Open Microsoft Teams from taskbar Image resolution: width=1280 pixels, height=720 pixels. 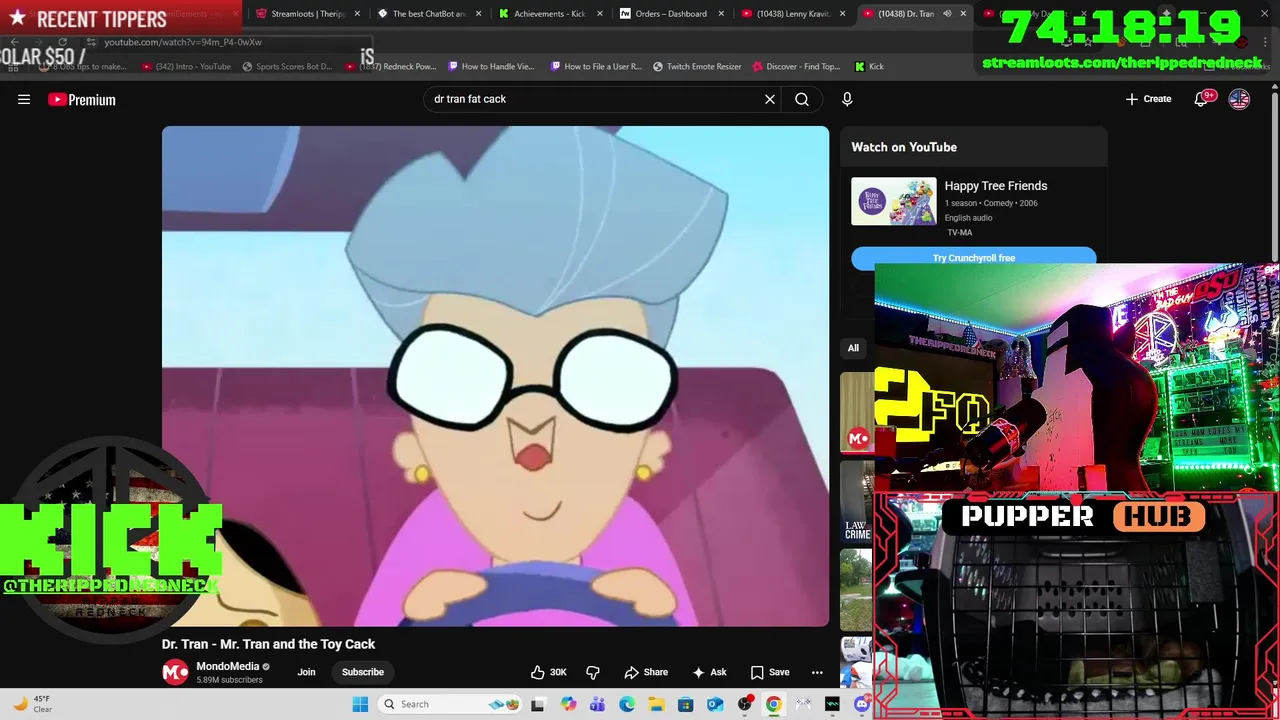pos(597,704)
